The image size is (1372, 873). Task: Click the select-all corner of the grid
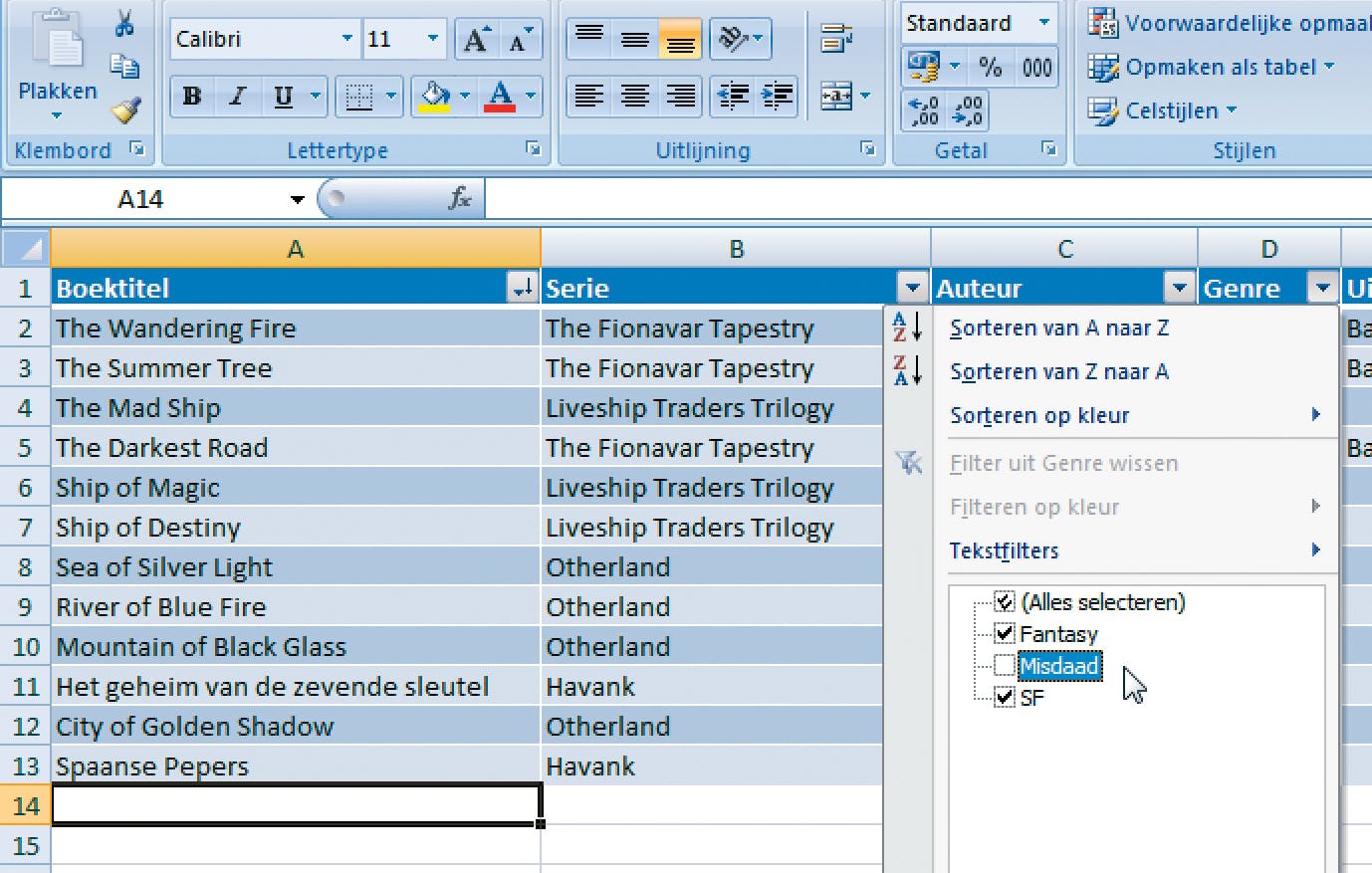(x=25, y=249)
